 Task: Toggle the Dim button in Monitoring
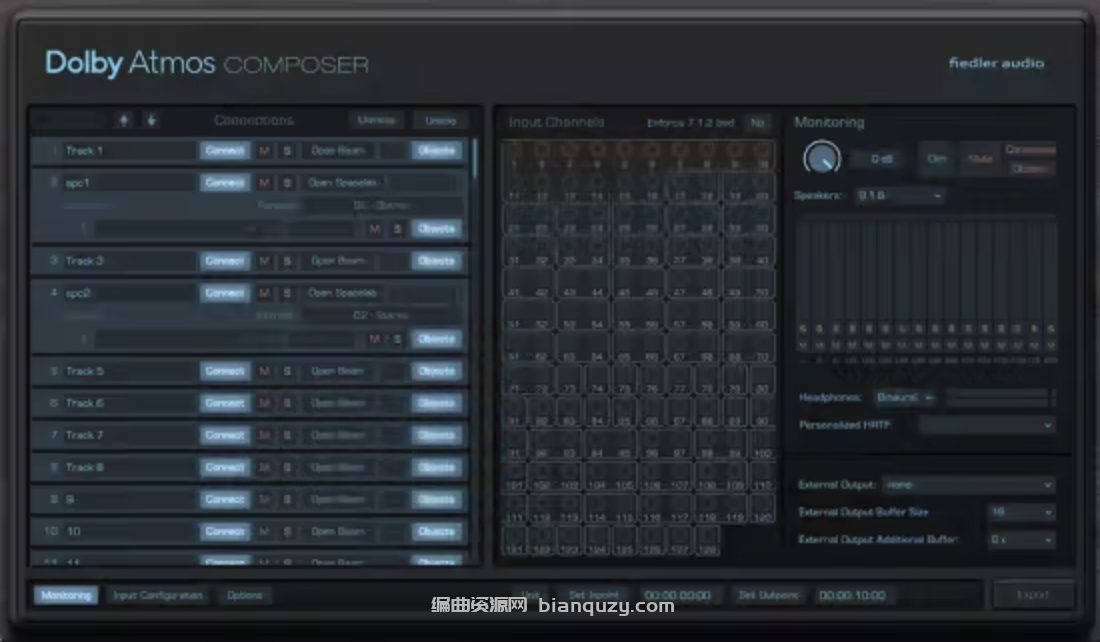click(937, 158)
